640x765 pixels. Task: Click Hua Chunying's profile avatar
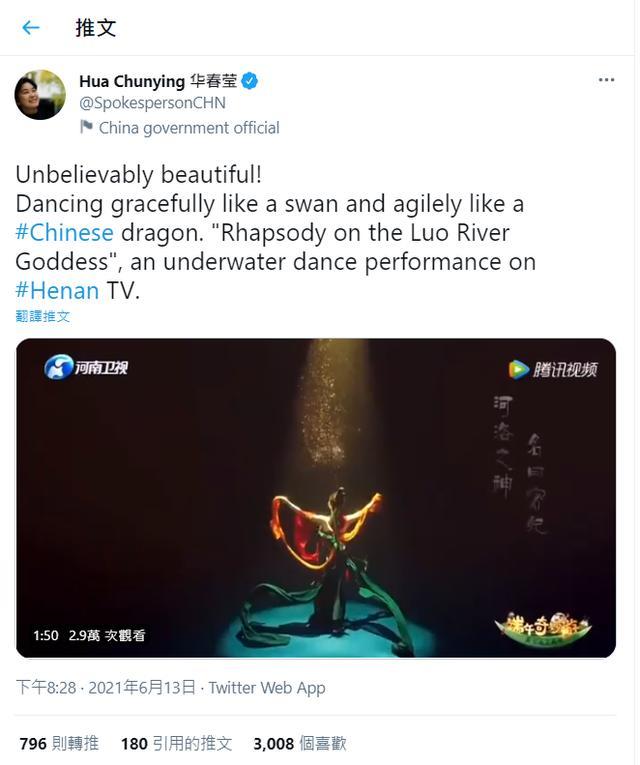click(40, 95)
